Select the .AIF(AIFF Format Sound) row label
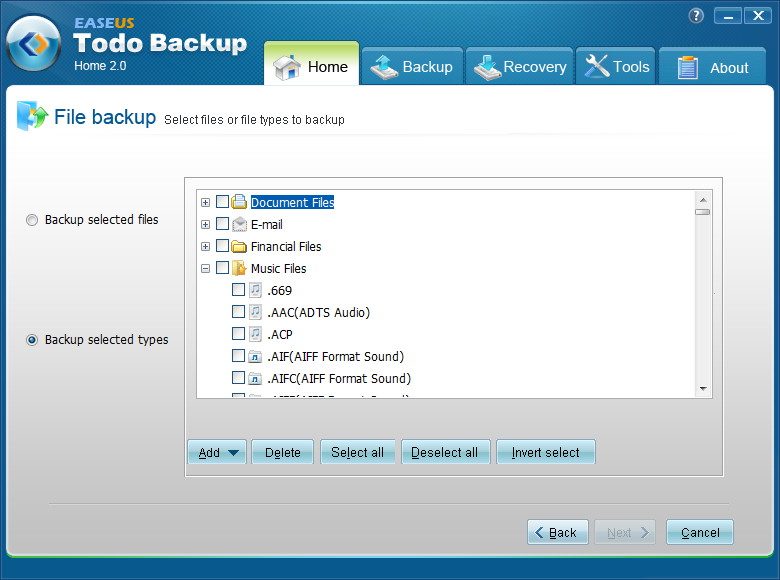 (335, 356)
